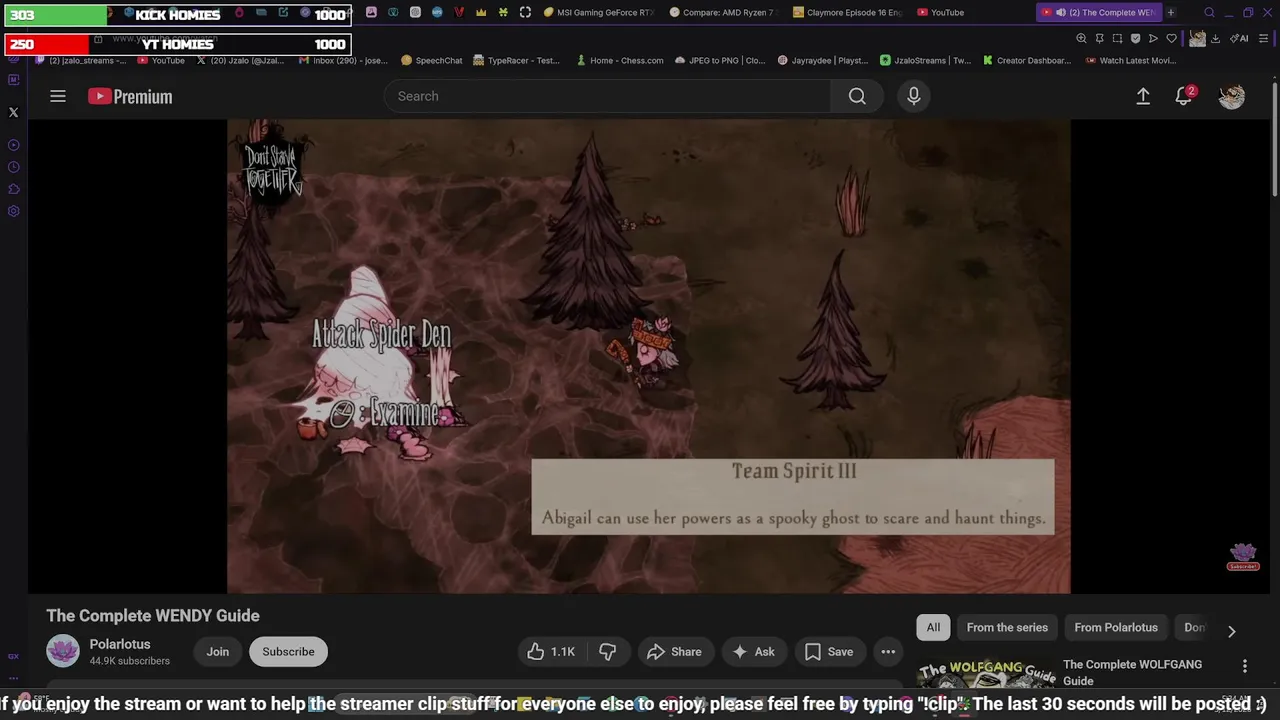Open a new browser tab plus
The height and width of the screenshot is (720, 1280).
coord(1171,12)
